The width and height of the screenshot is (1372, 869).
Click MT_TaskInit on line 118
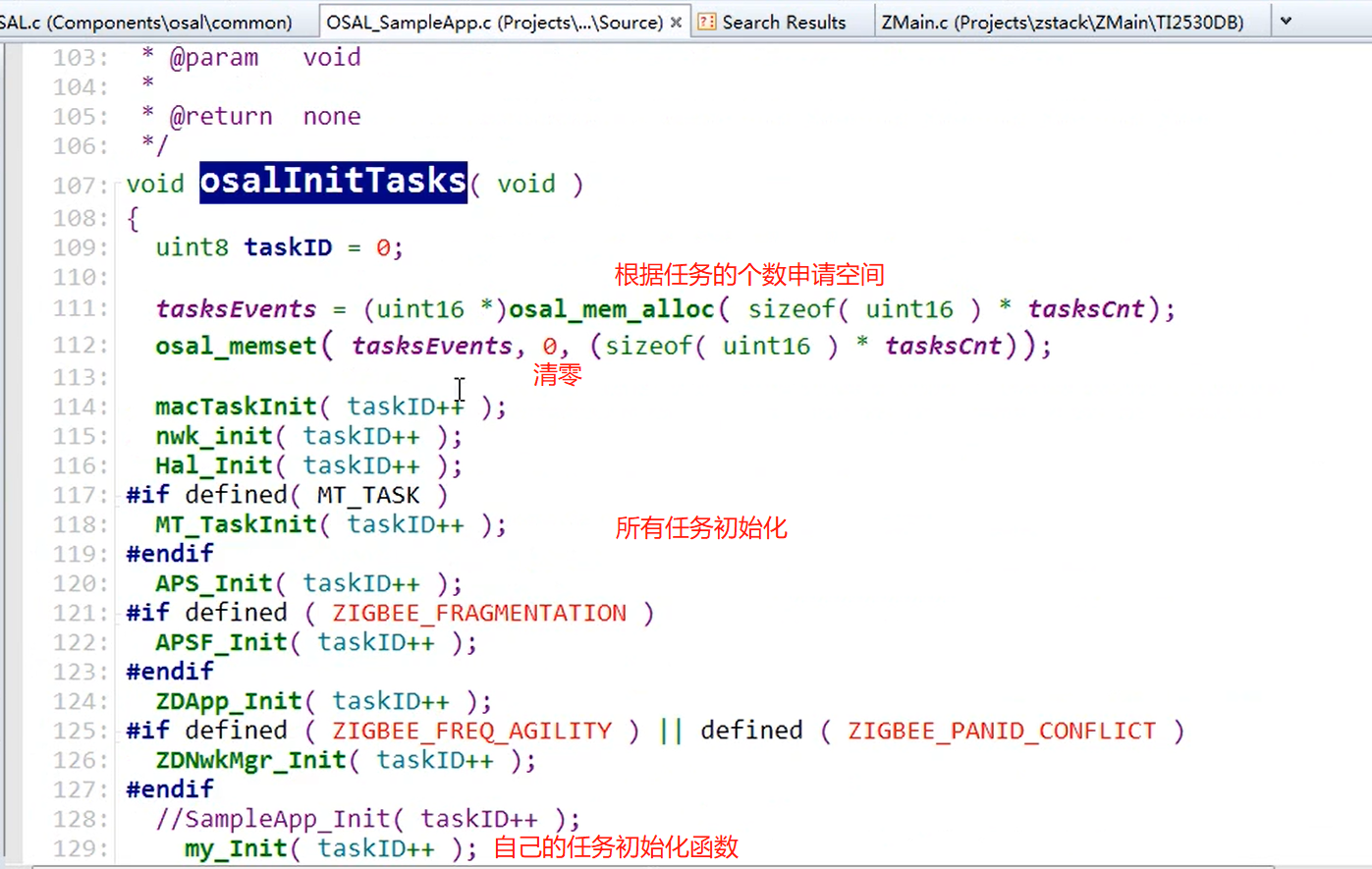[236, 524]
